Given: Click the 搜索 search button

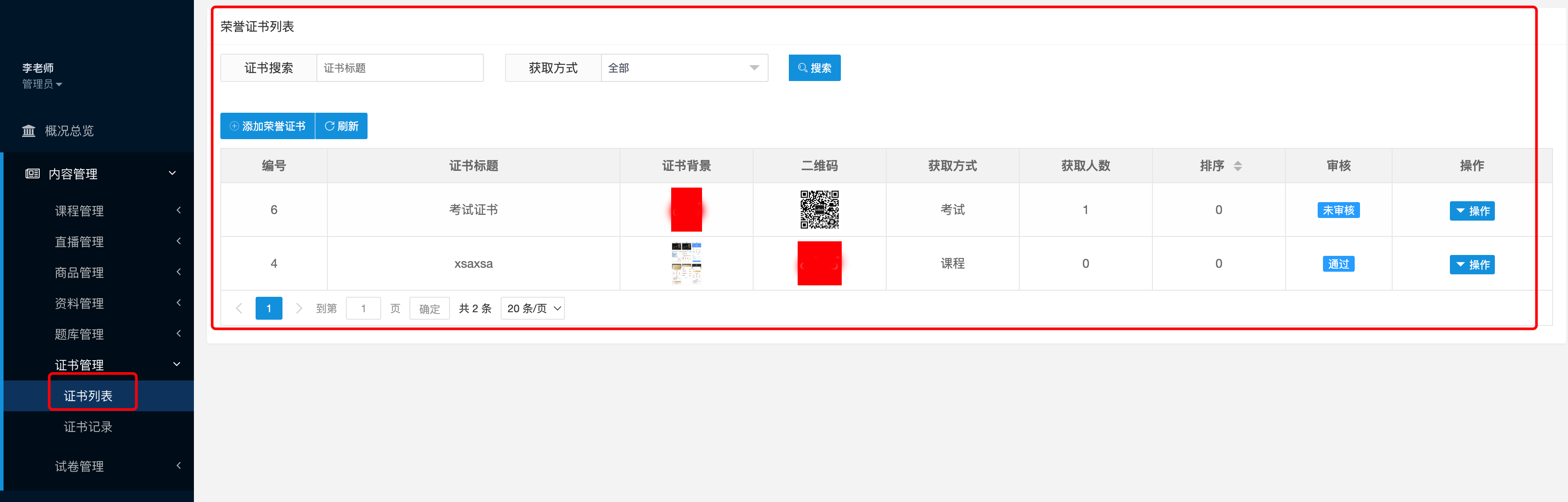Looking at the screenshot, I should click(814, 67).
